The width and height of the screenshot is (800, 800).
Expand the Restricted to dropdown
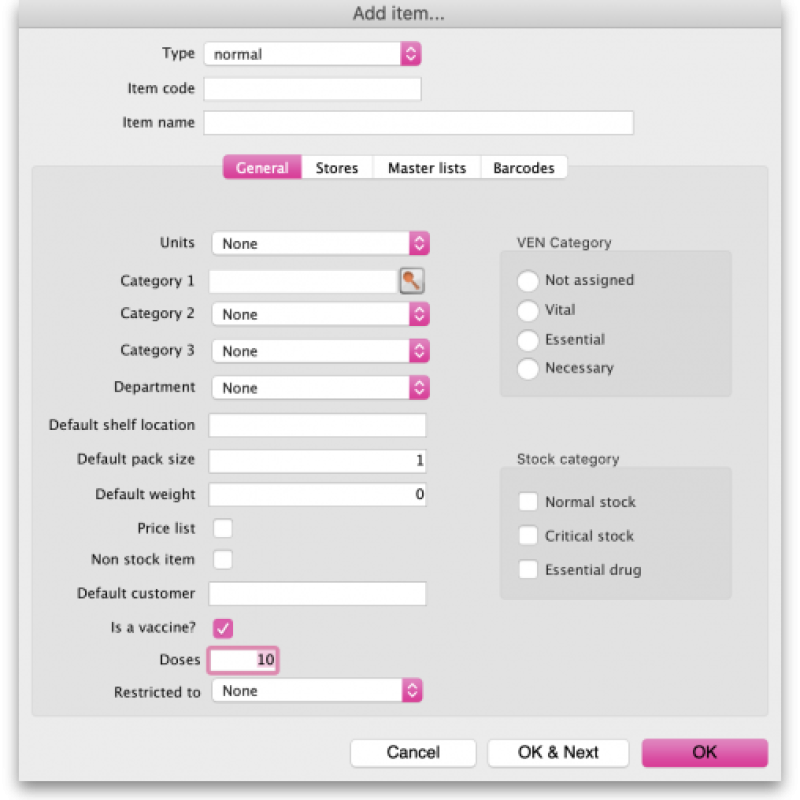(317, 691)
